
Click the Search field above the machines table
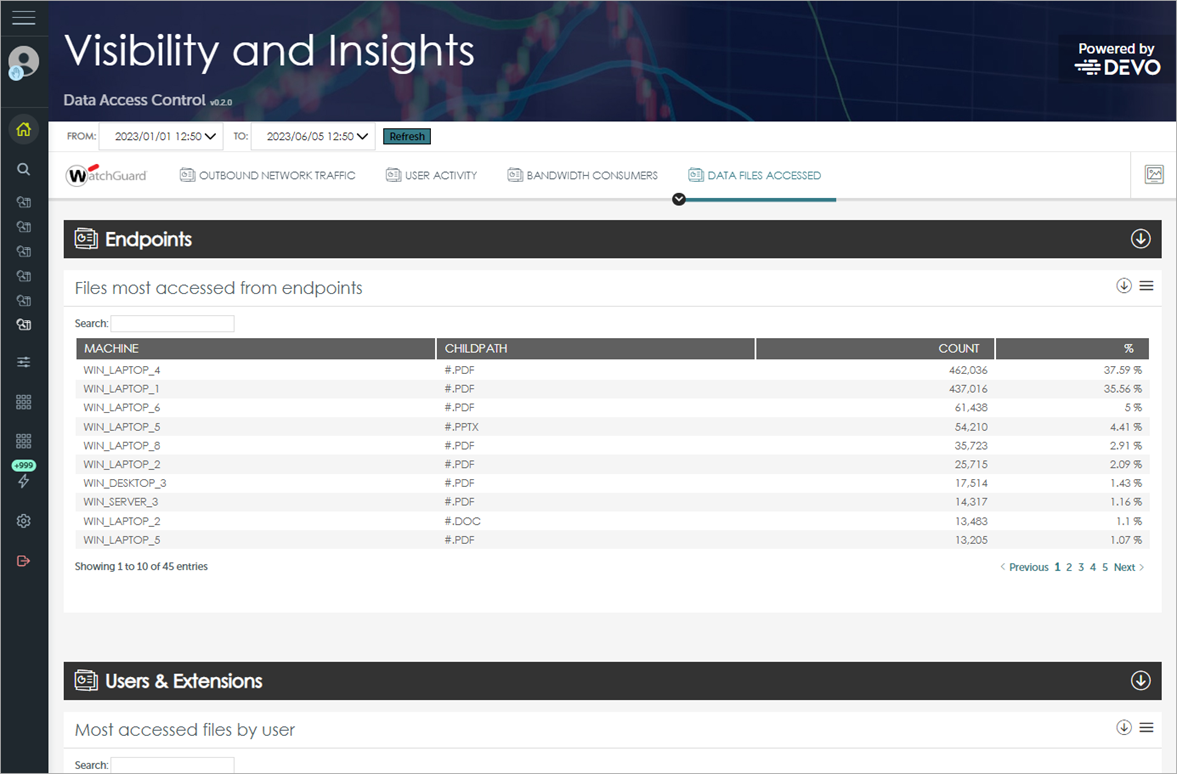[x=172, y=323]
